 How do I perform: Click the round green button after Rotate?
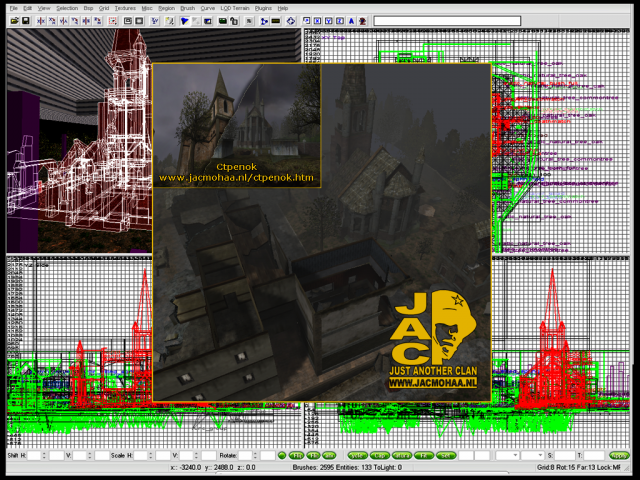282,456
